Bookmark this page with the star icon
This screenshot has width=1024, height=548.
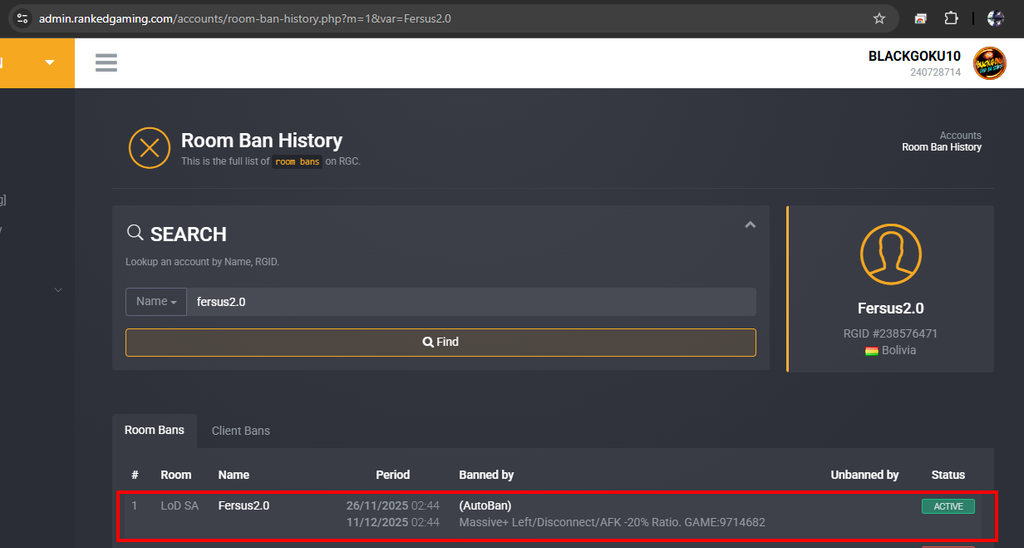[879, 18]
